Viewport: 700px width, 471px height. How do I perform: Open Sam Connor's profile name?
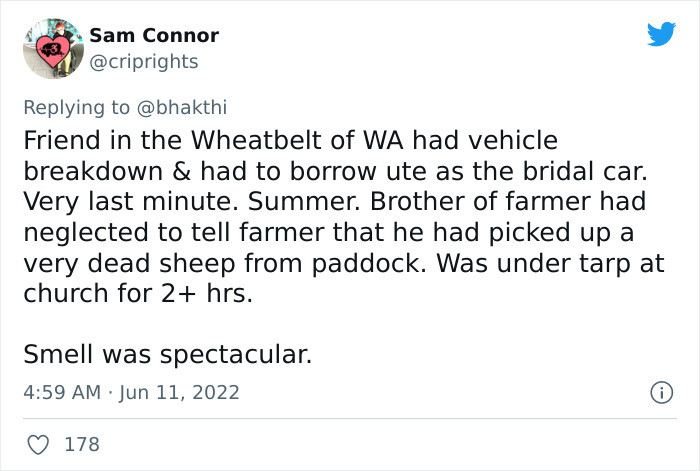154,35
